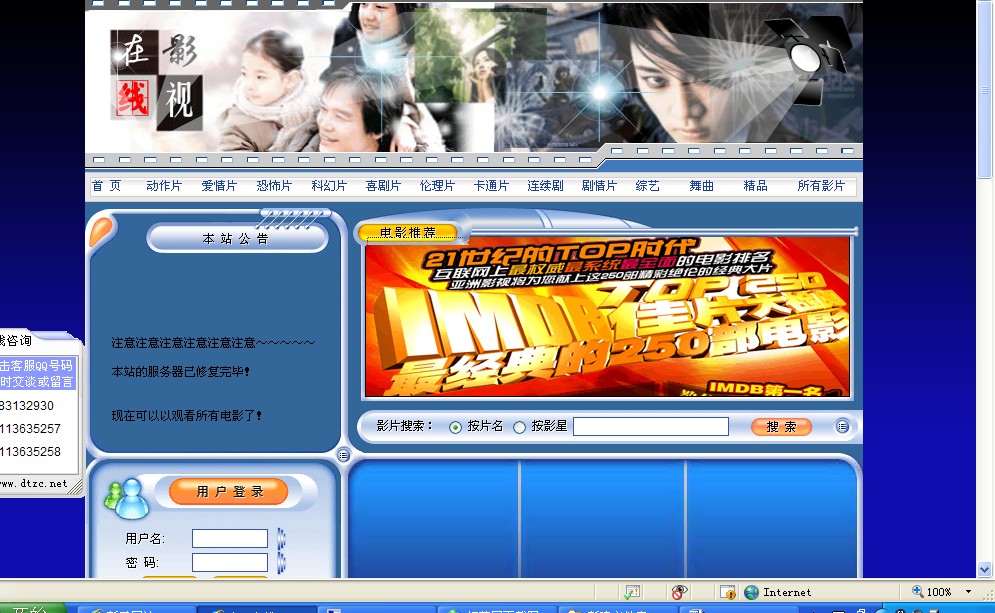Click the Windows 开始 Start button

tap(32, 608)
